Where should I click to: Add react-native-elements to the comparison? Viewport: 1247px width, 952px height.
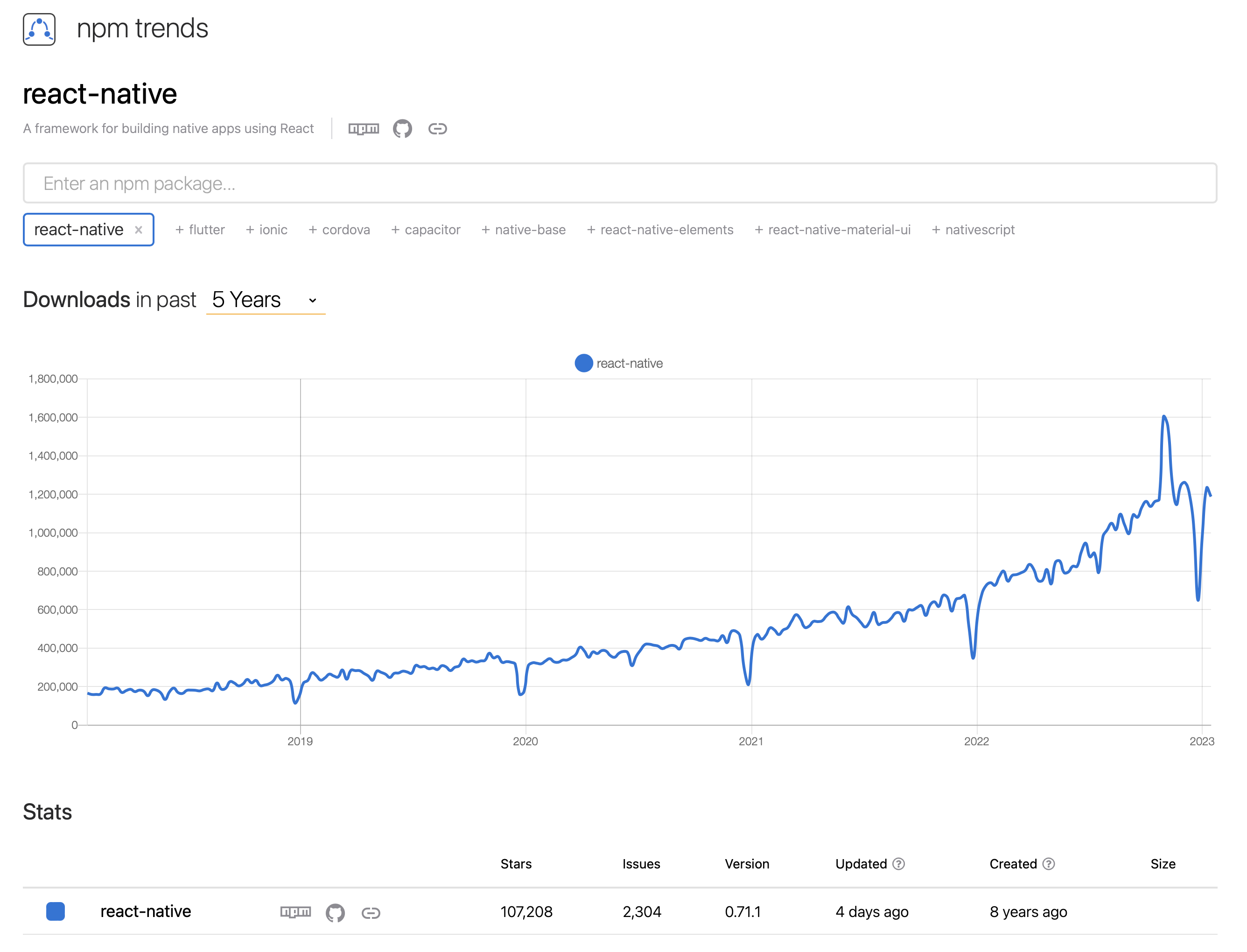[660, 230]
